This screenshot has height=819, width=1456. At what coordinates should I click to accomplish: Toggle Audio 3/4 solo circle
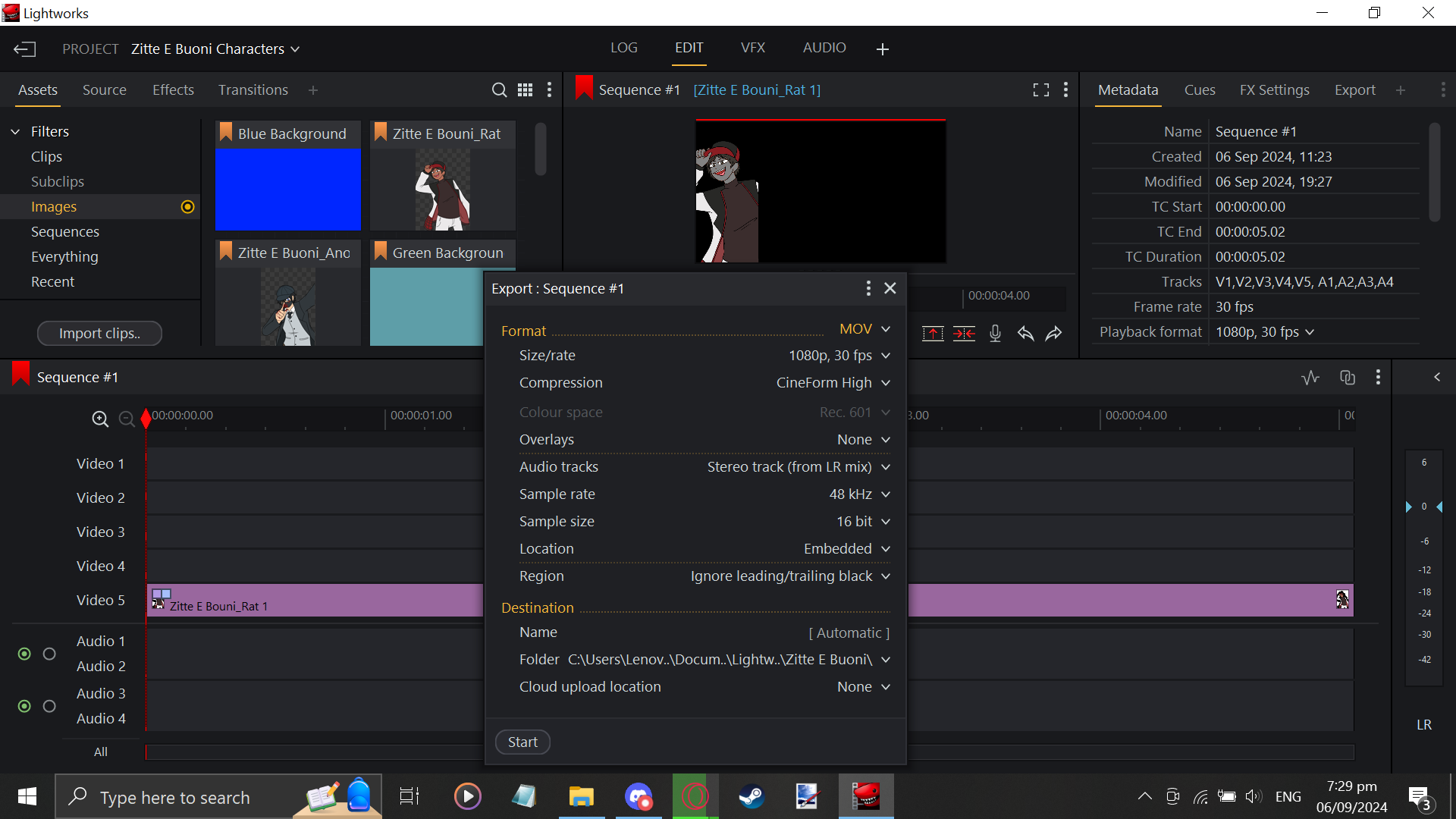coord(49,706)
